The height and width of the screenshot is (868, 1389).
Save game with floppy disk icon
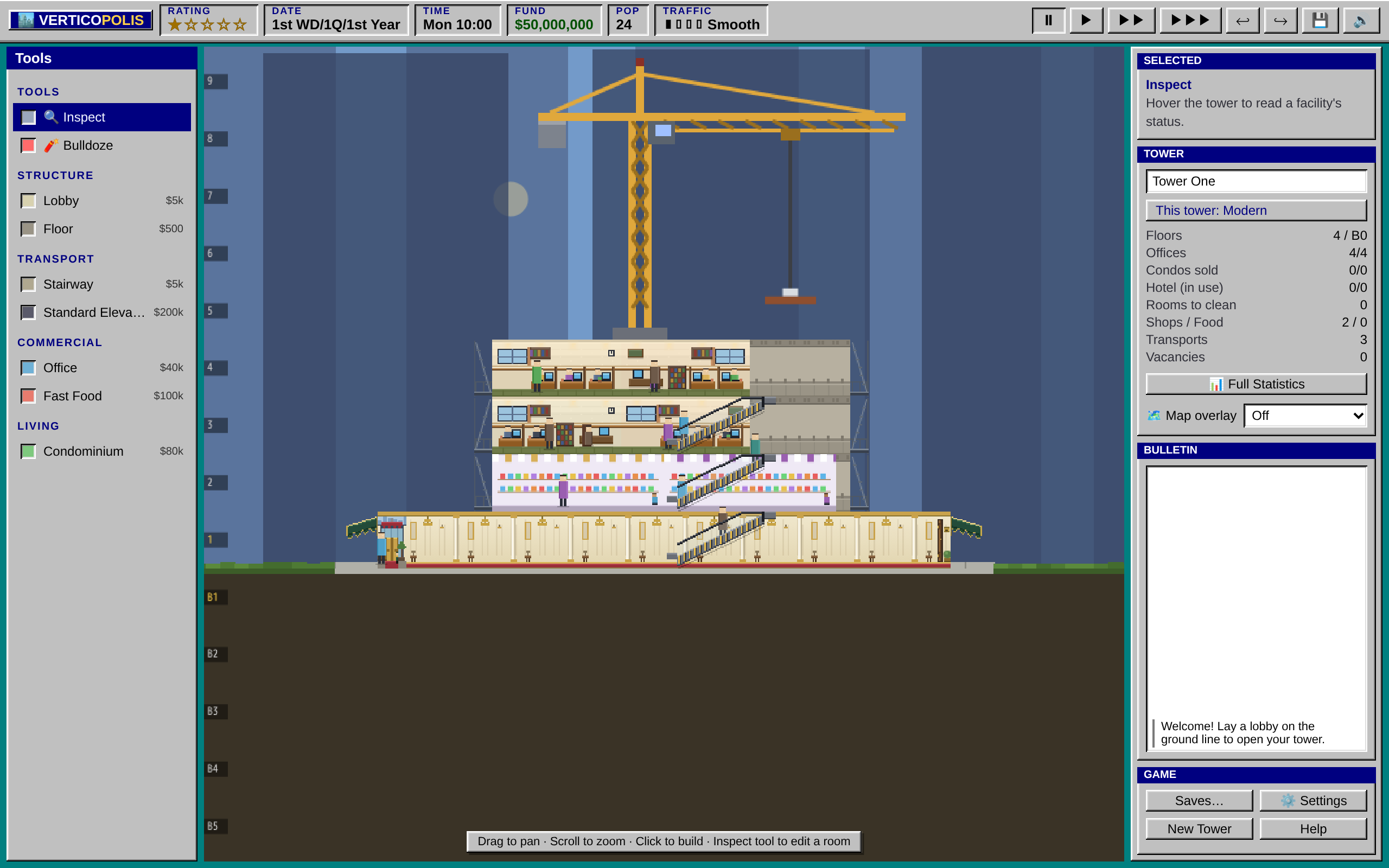[x=1320, y=21]
